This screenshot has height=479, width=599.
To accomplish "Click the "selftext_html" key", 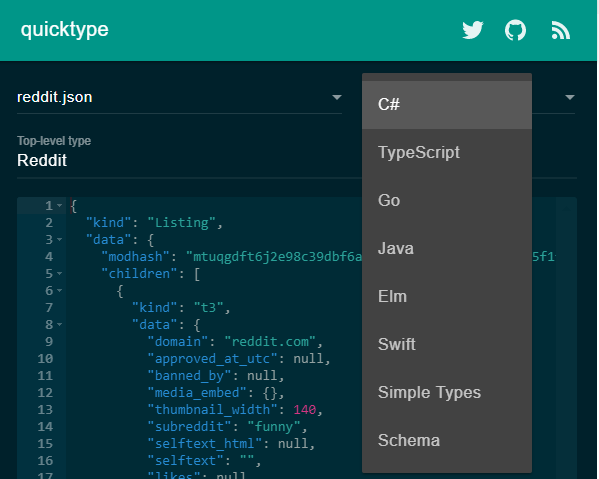I will 205,443.
